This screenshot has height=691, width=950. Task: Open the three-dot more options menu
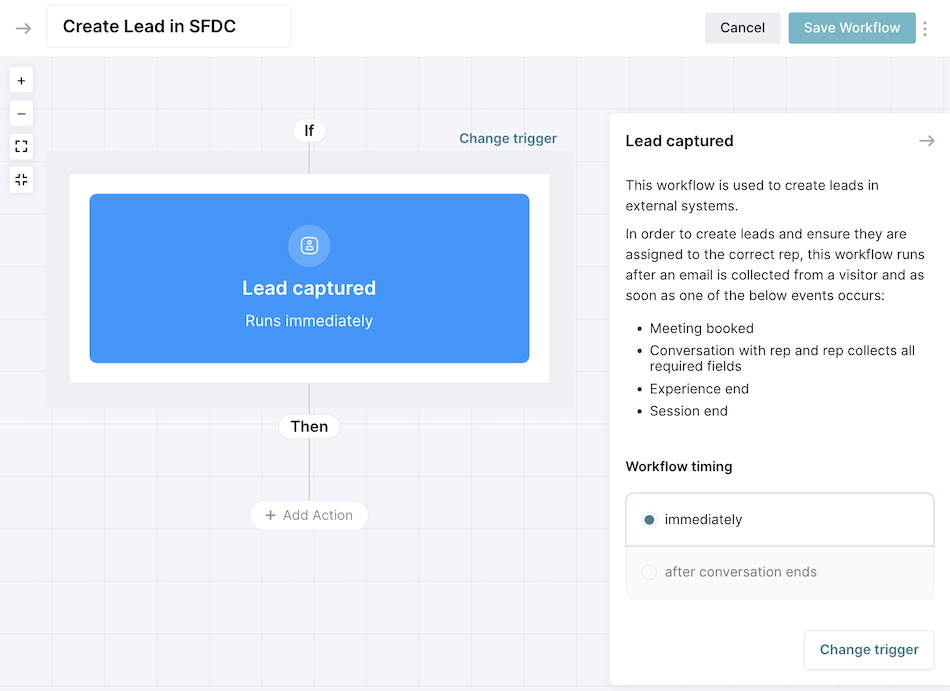pyautogui.click(x=925, y=28)
